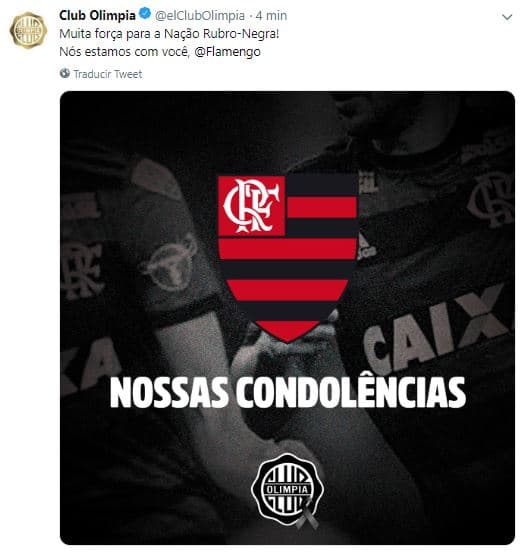
Task: Click the Olimpia club badge in the image
Action: point(287,490)
